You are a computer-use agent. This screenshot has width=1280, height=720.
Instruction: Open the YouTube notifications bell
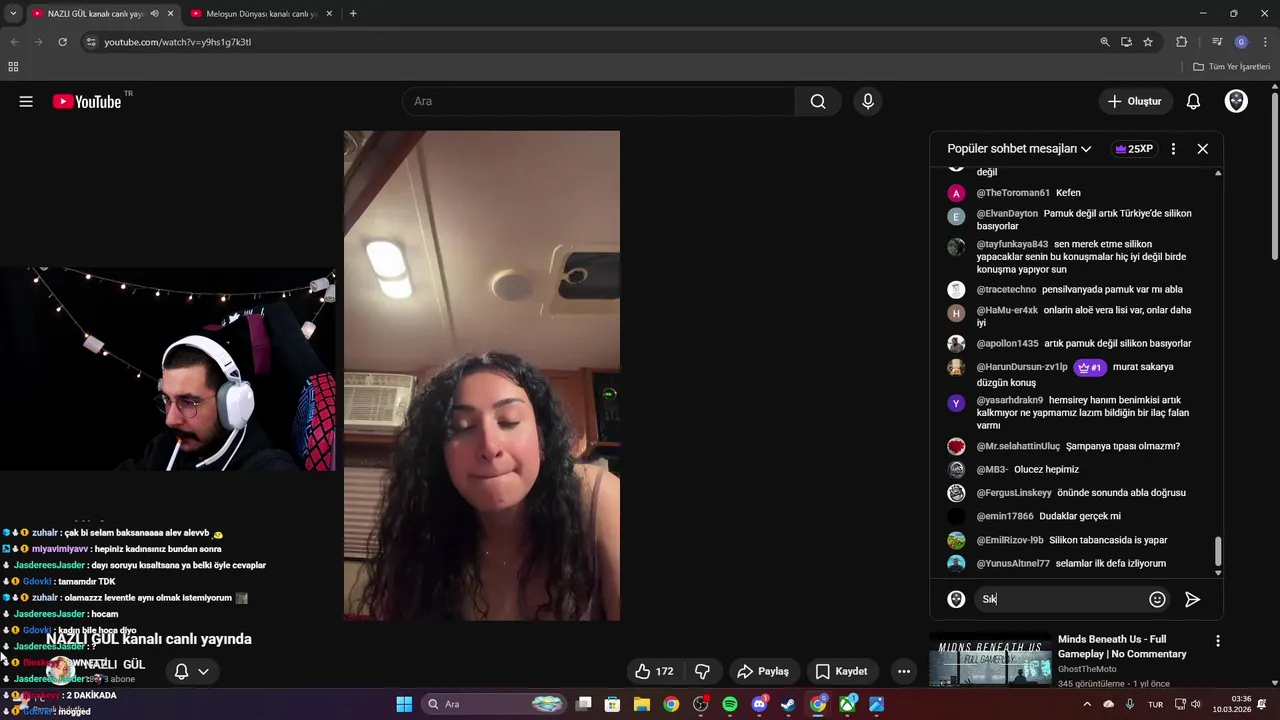[1193, 101]
